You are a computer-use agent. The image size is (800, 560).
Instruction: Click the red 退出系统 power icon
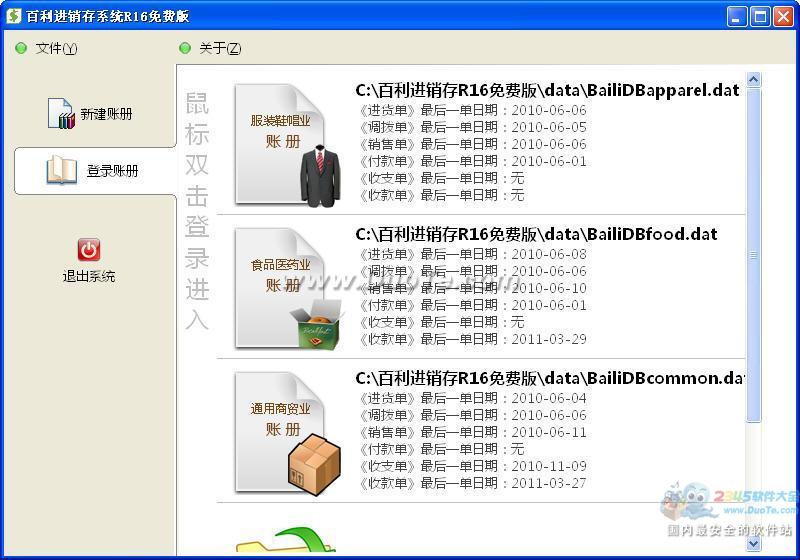point(89,250)
